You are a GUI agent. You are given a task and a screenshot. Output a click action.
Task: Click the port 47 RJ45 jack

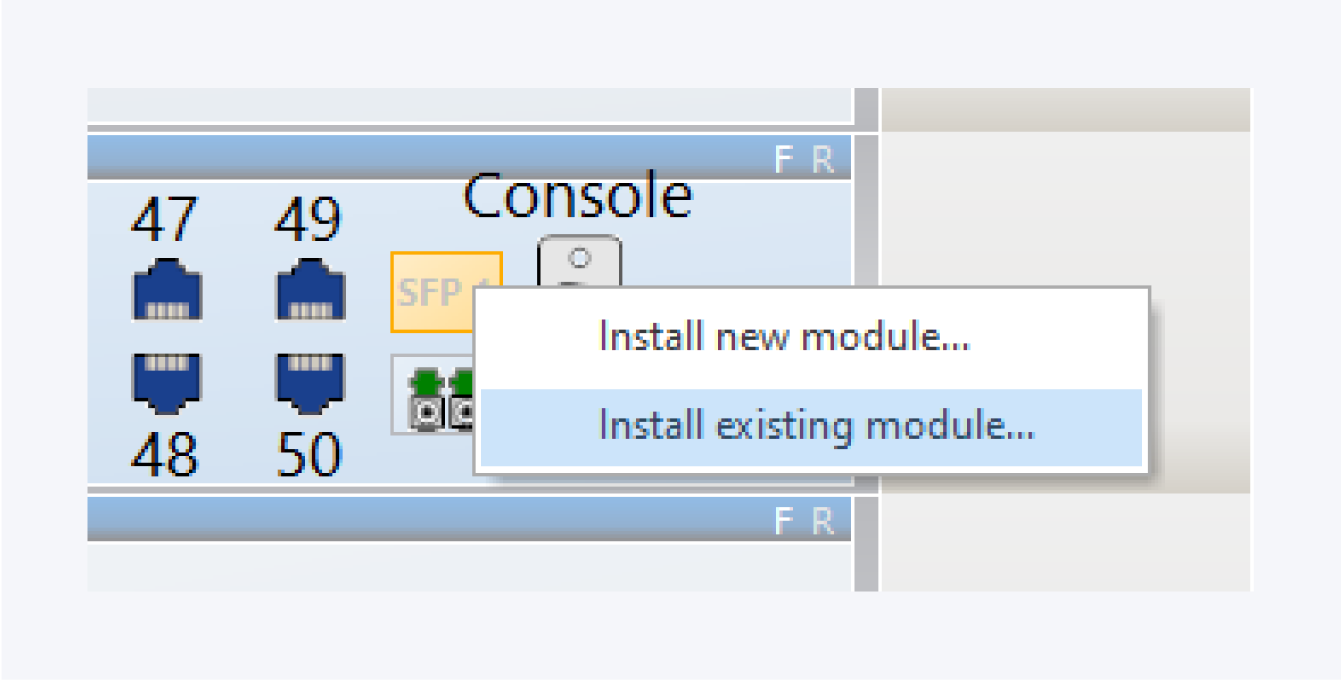pyautogui.click(x=167, y=290)
